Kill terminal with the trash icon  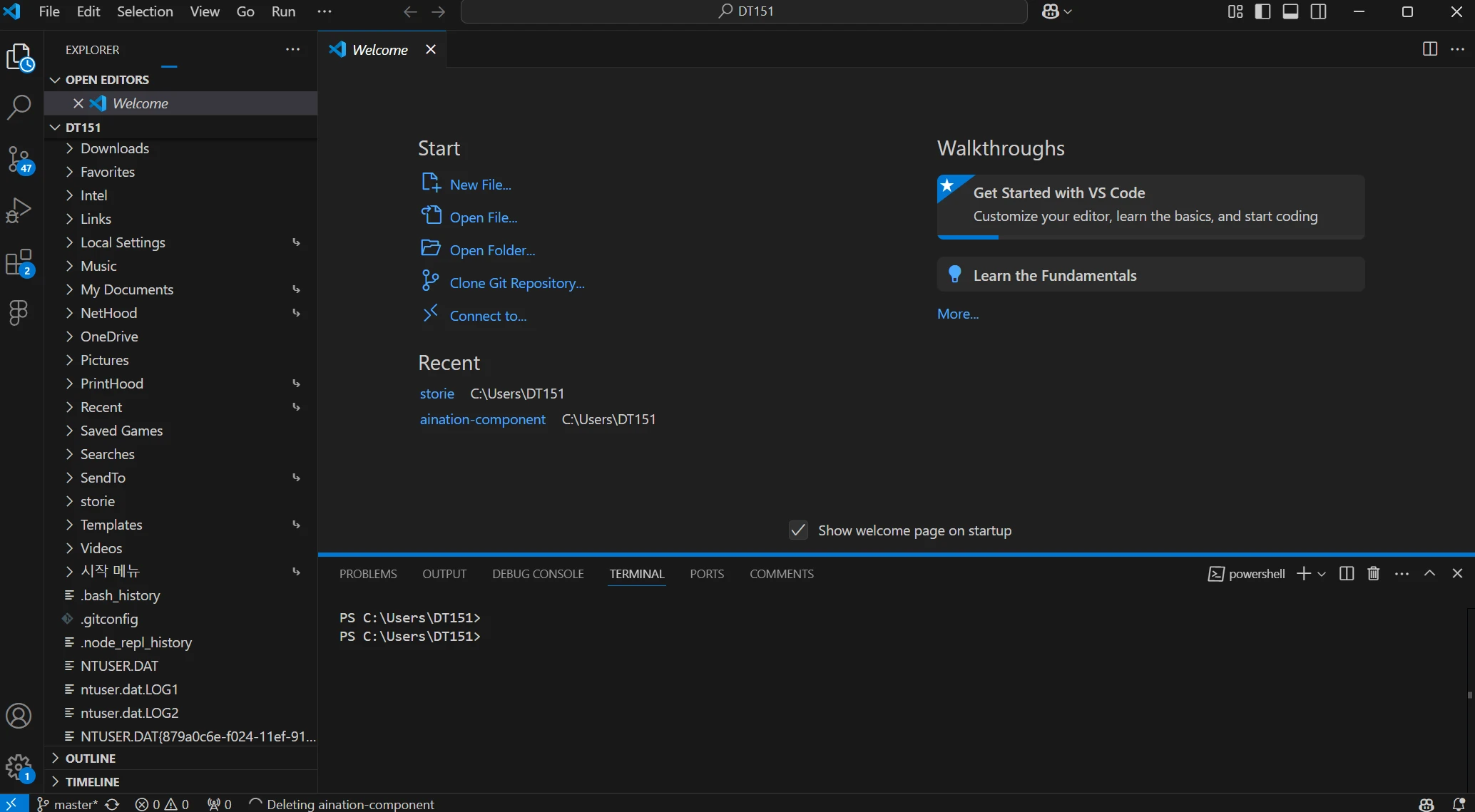pos(1373,573)
